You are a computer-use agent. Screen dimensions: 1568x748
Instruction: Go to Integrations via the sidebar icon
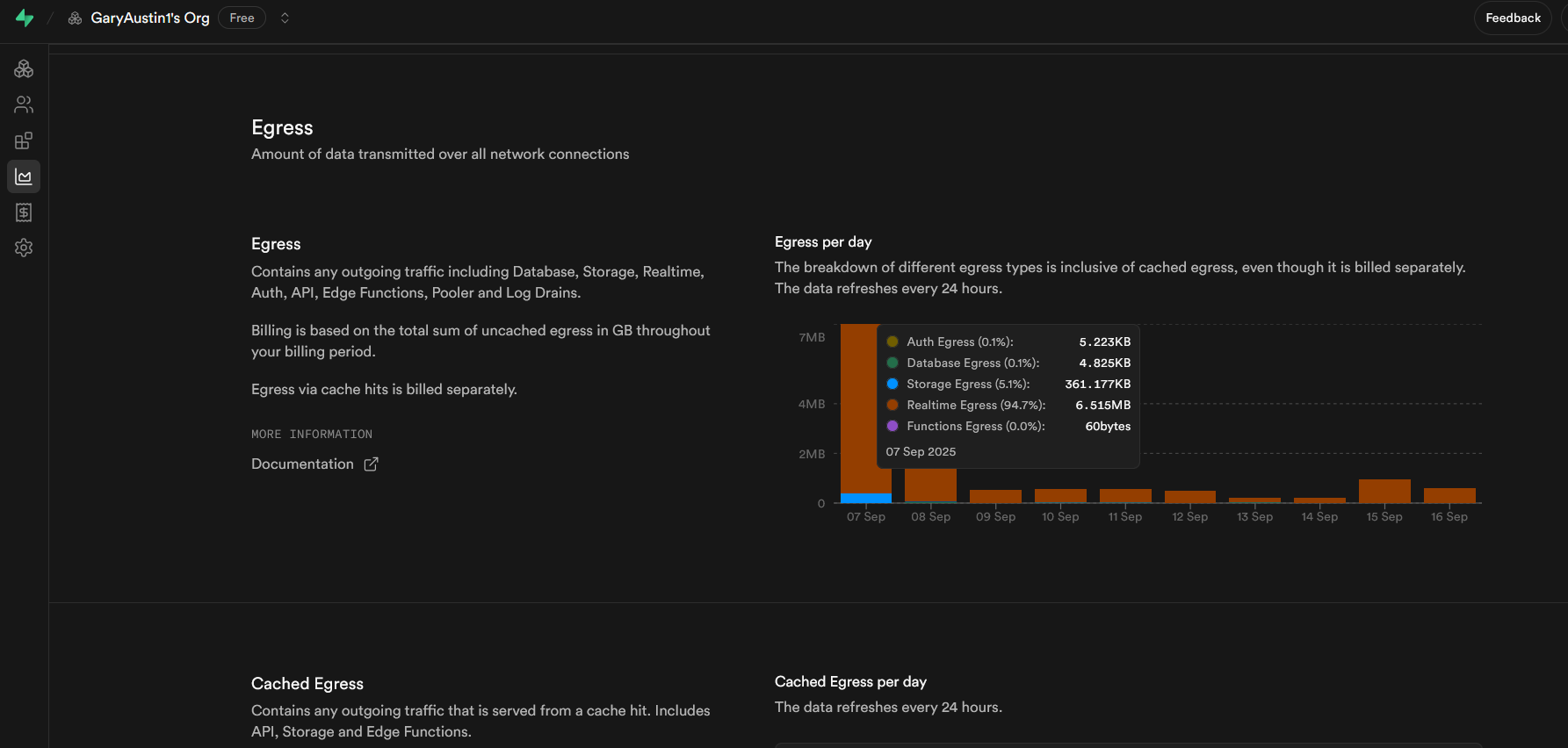point(24,140)
